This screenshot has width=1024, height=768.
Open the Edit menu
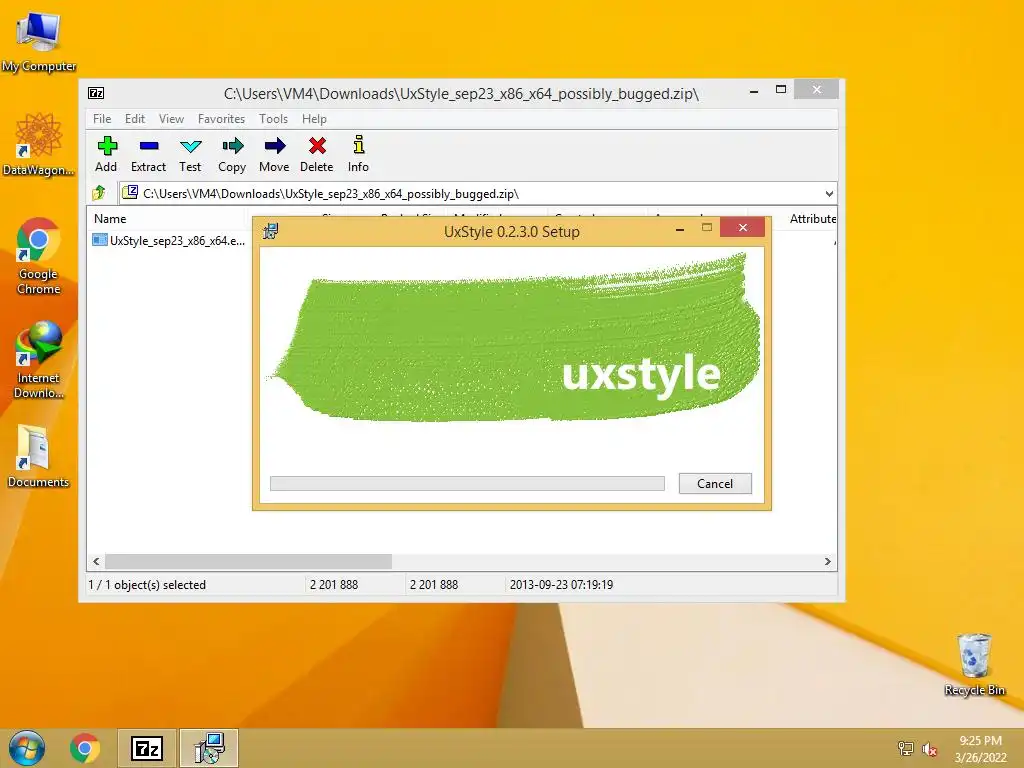pos(135,119)
